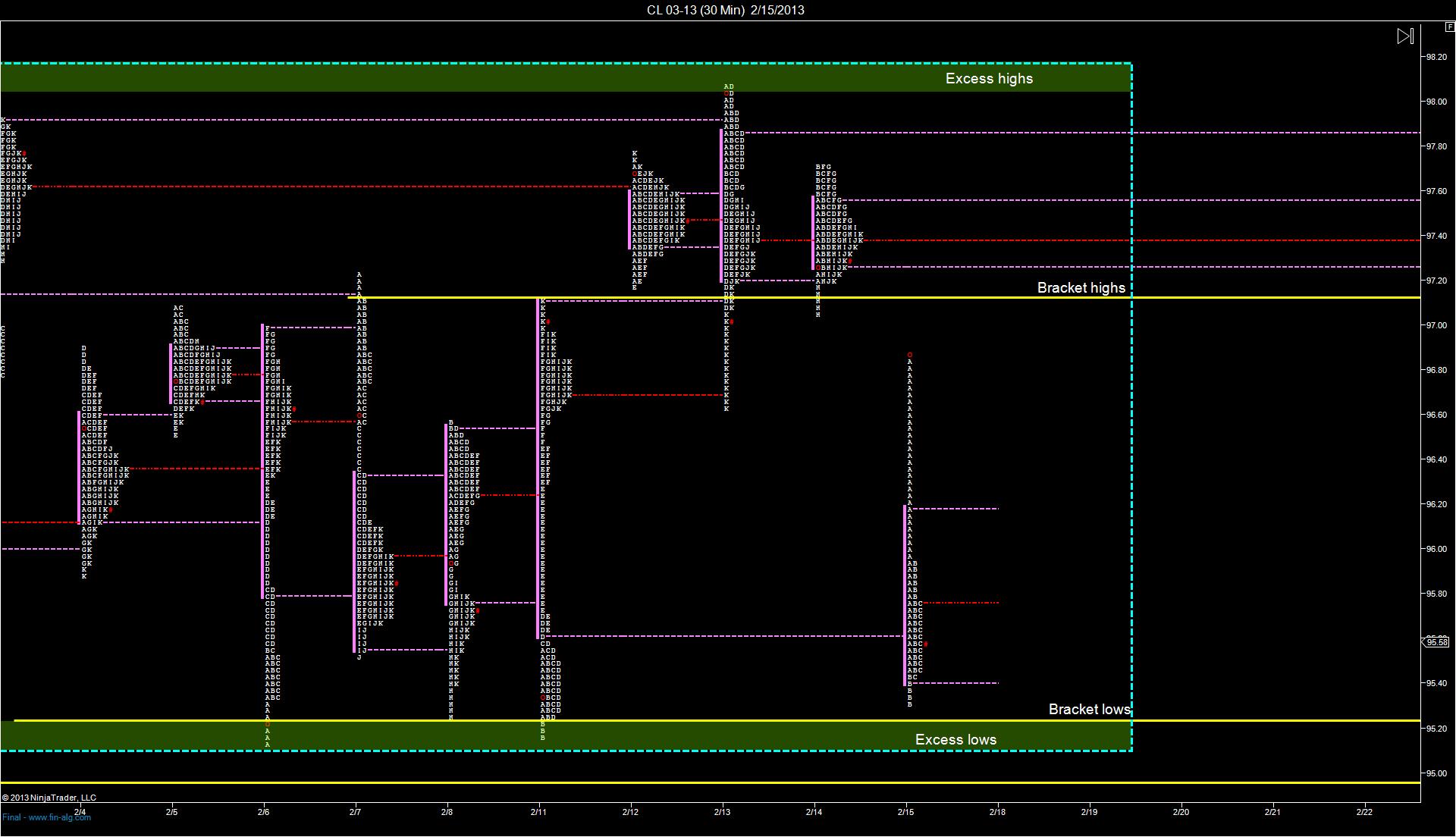Click the 95.80 price axis label
The height and width of the screenshot is (837, 1456).
[x=1436, y=594]
